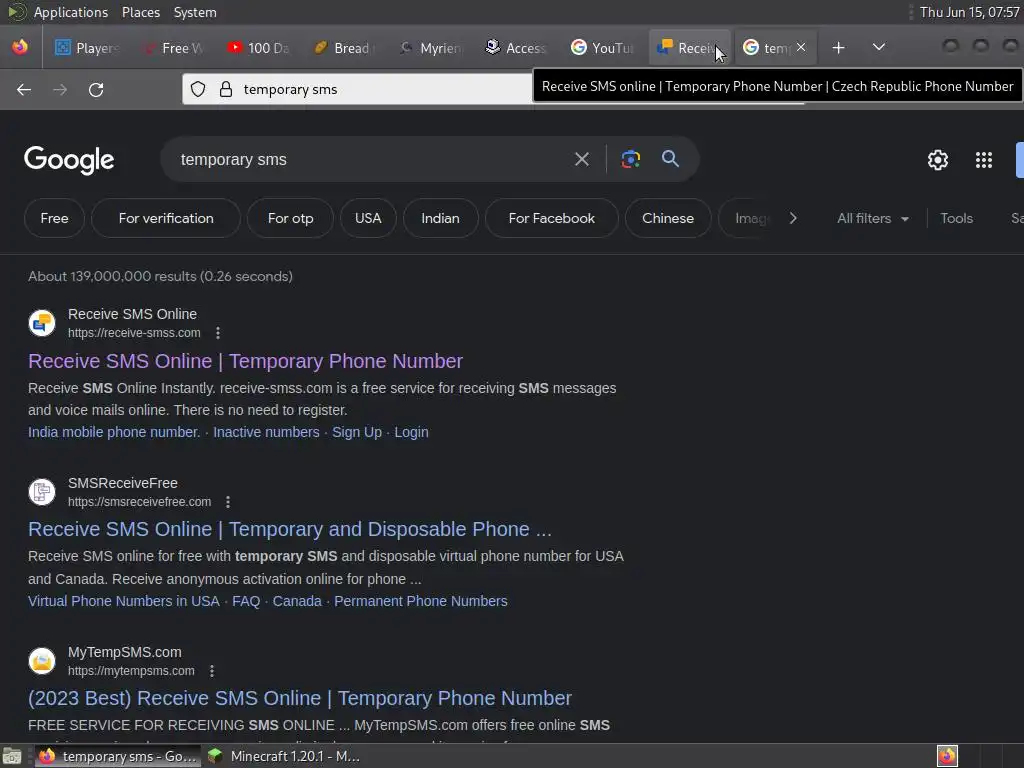The width and height of the screenshot is (1024, 768).
Task: Submit search with magnifier icon
Action: coord(670,159)
